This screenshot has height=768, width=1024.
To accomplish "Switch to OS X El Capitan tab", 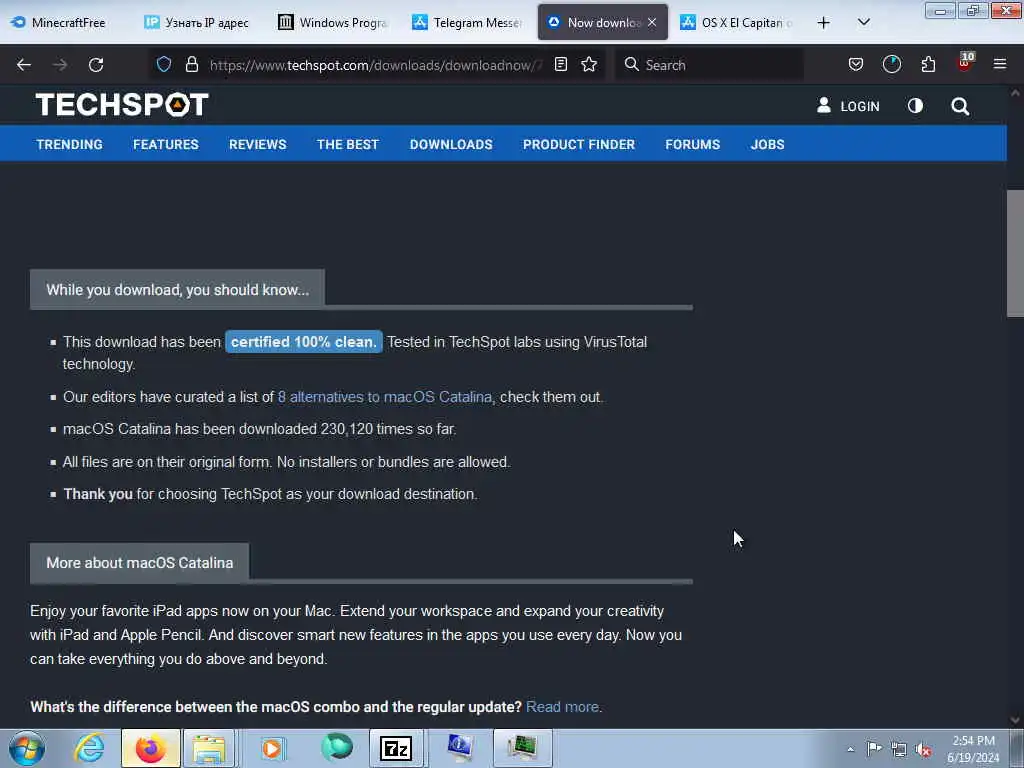I will pyautogui.click(x=738, y=22).
